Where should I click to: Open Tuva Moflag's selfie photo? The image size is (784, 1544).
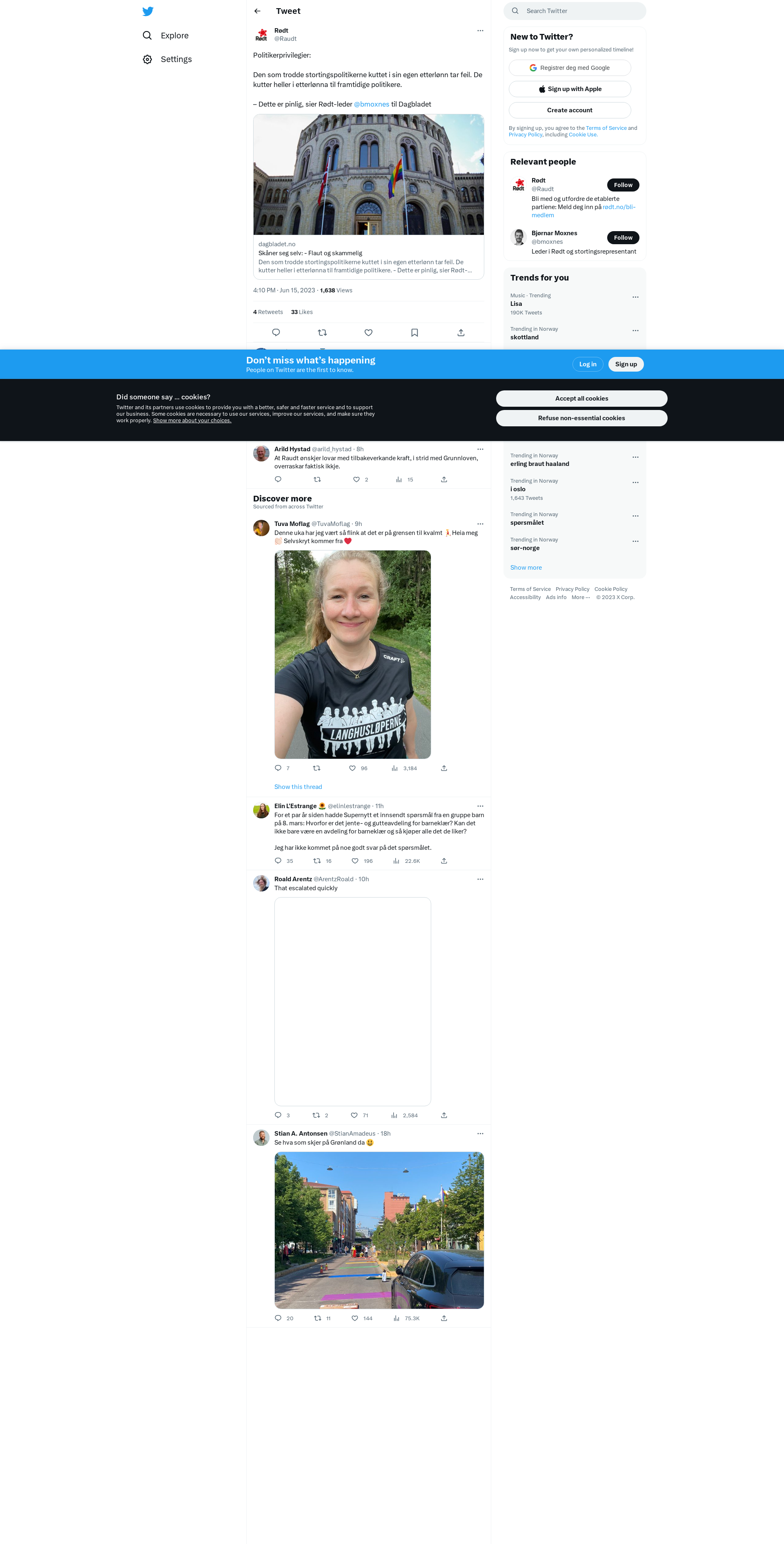tap(352, 655)
